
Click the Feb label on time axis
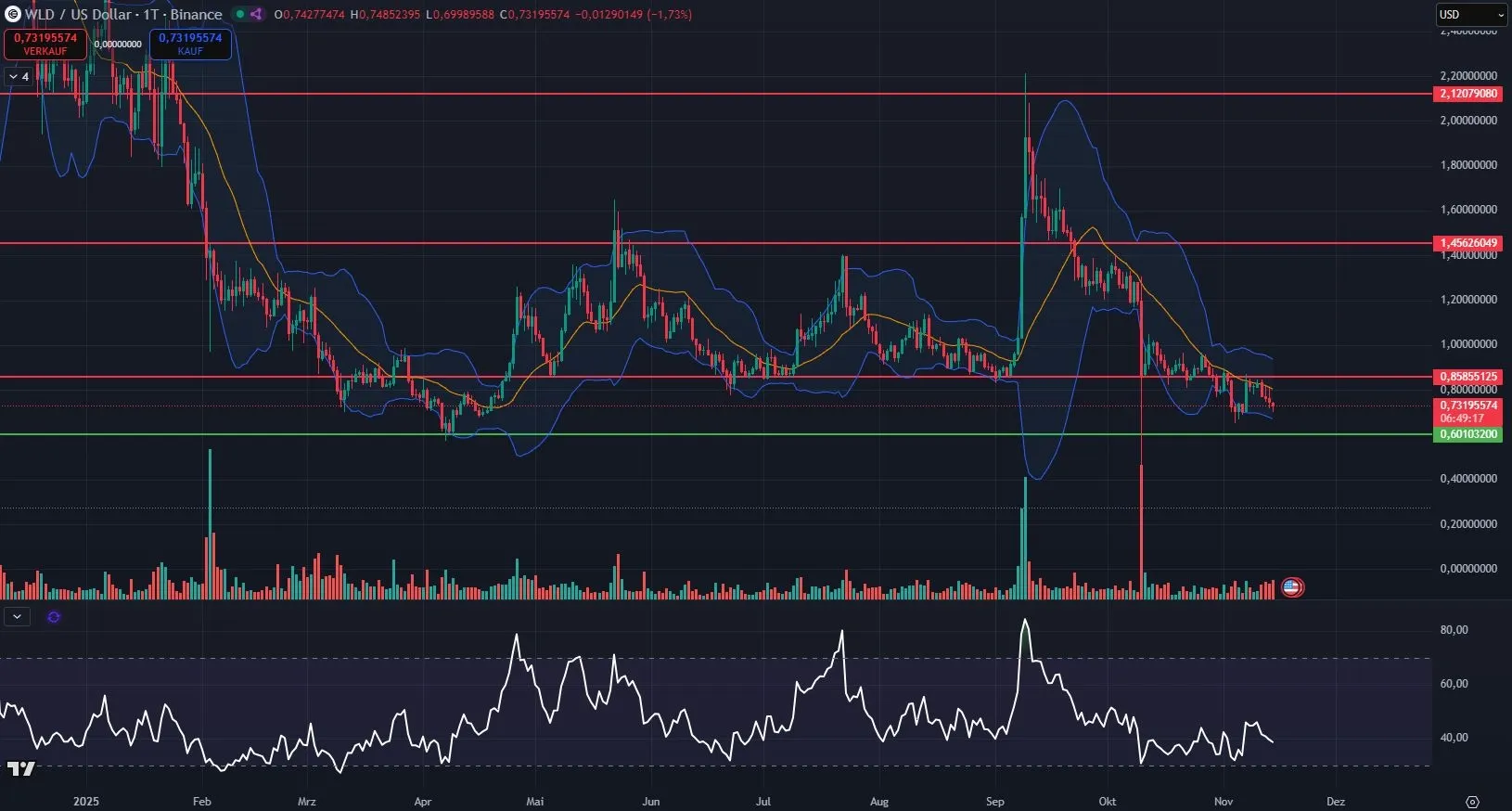point(201,801)
